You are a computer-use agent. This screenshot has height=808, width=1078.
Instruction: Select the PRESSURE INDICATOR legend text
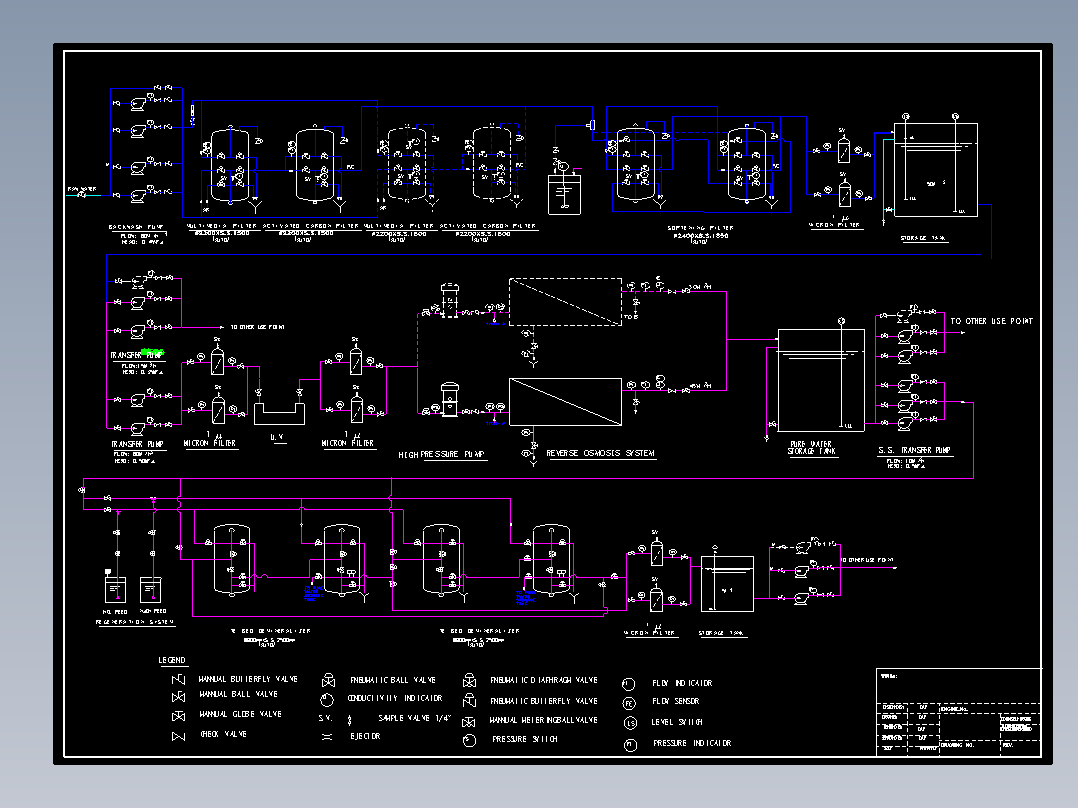[x=692, y=743]
